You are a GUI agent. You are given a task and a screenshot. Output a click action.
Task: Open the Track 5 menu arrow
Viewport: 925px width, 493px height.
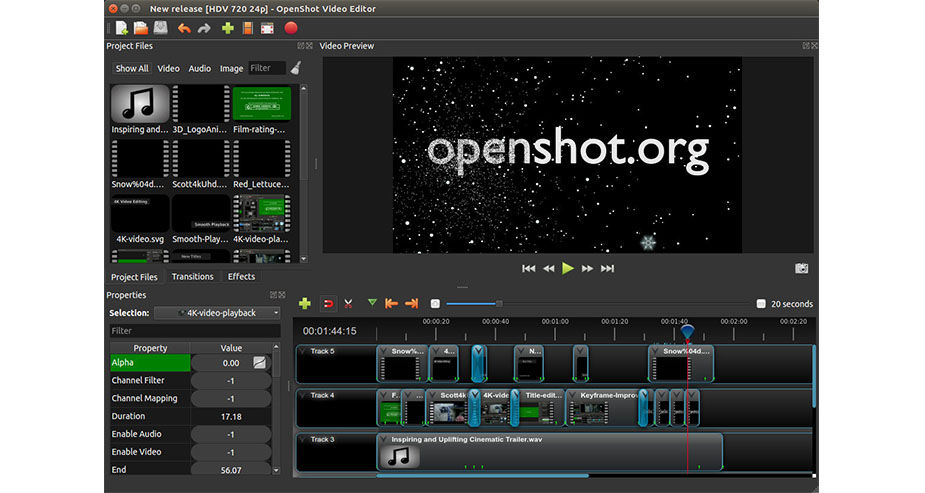(x=304, y=352)
